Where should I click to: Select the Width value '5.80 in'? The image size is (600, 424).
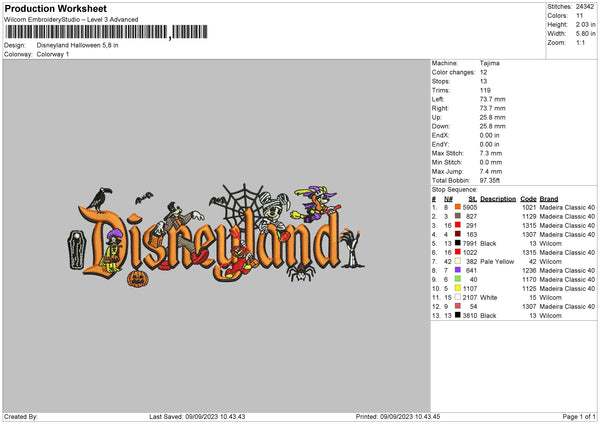pos(585,34)
